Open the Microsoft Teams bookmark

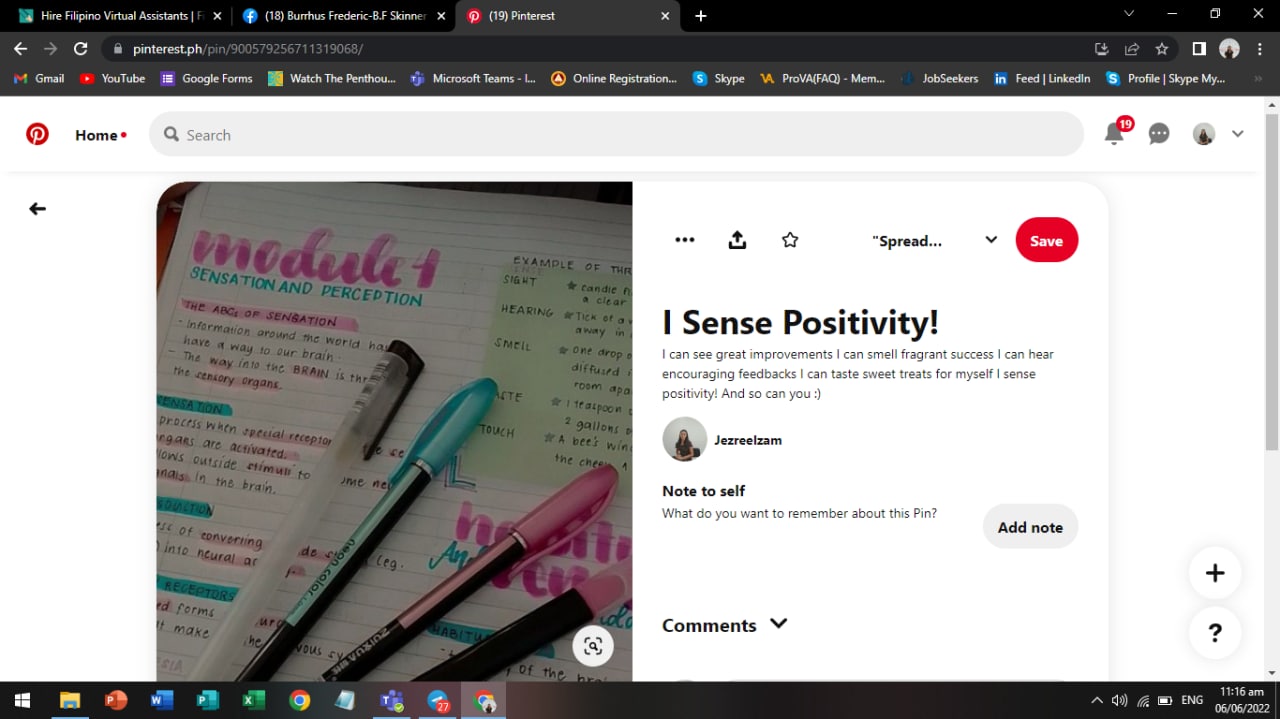474,78
